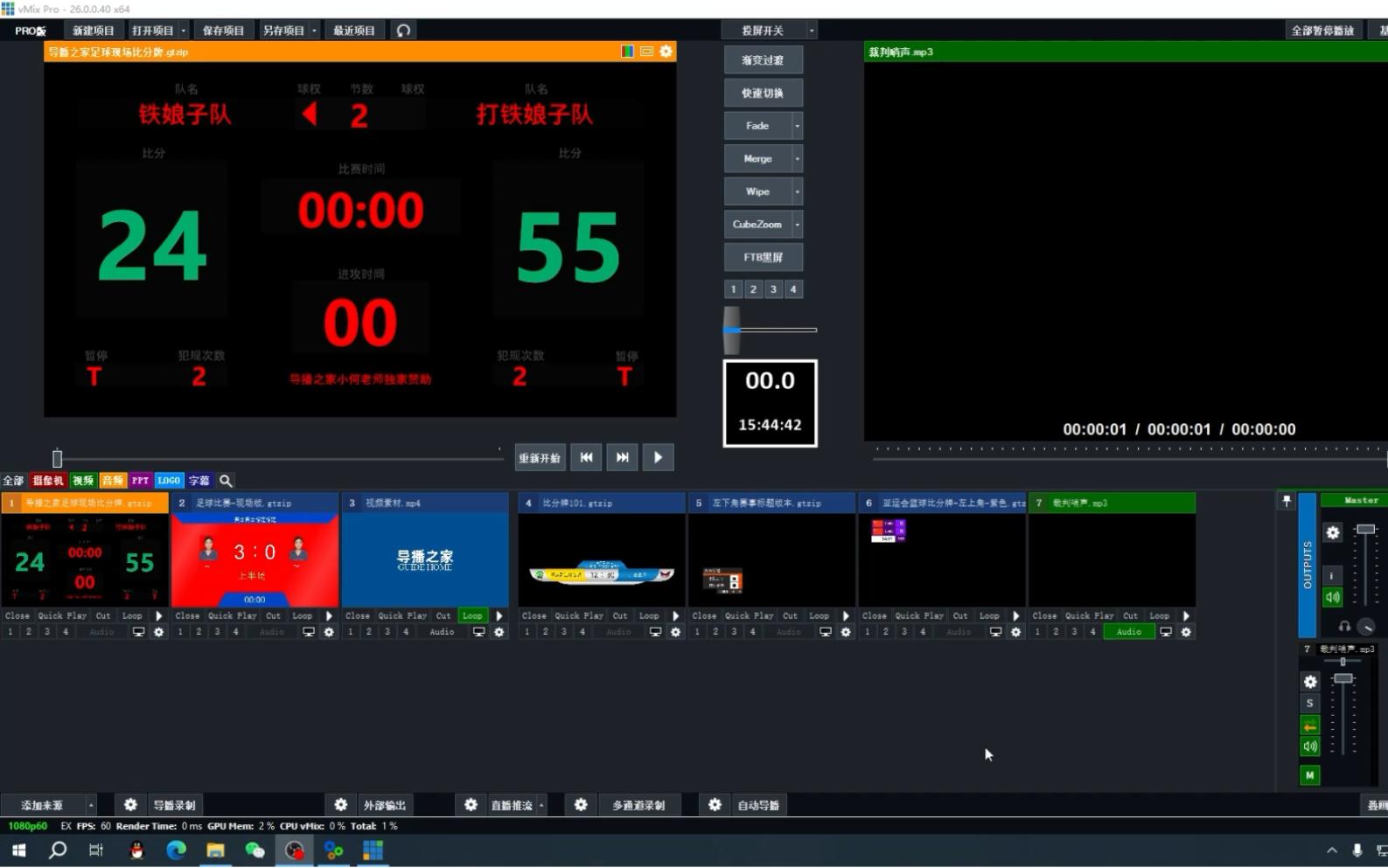Click the 渐变过渡 transition button
The image size is (1388, 868).
tap(763, 60)
